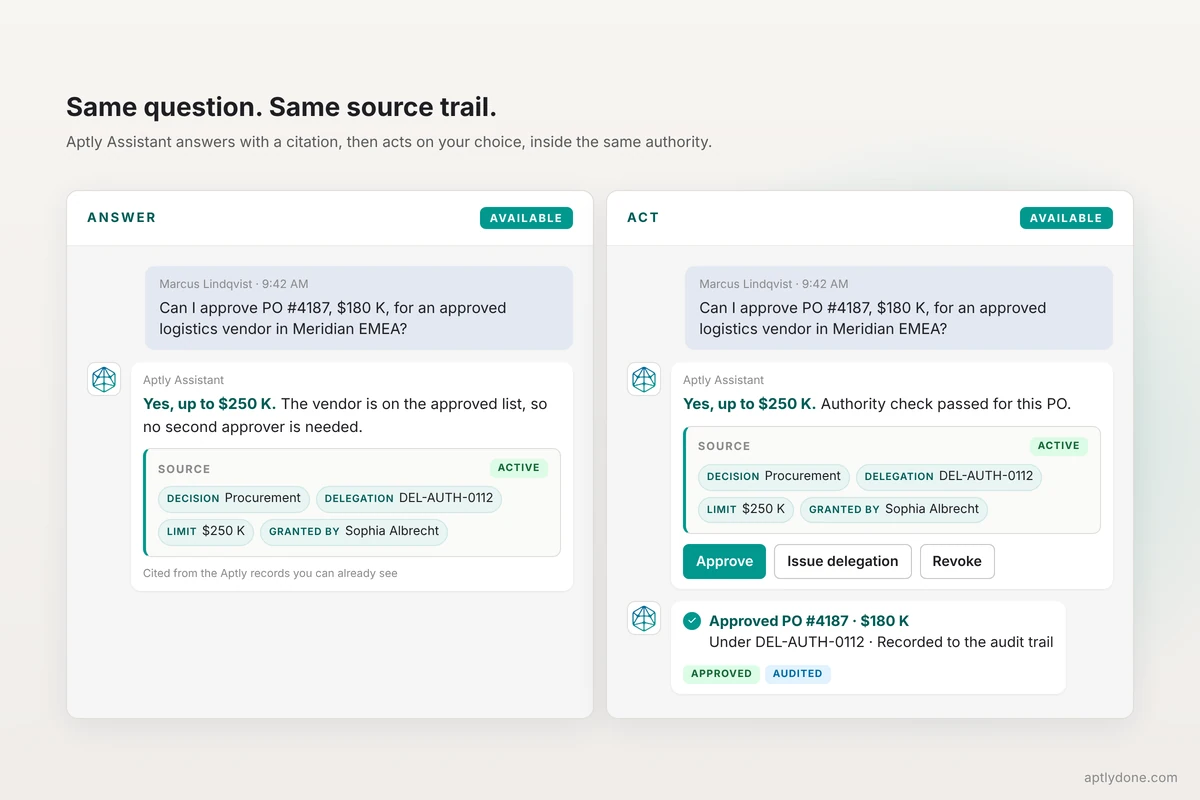The height and width of the screenshot is (800, 1200).
Task: Click the ACTIVE badge in the Answer source card
Action: pyautogui.click(x=519, y=468)
